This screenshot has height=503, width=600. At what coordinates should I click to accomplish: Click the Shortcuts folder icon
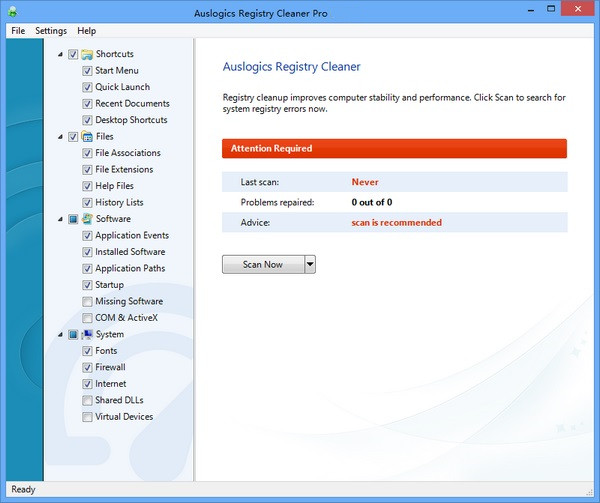coord(87,54)
